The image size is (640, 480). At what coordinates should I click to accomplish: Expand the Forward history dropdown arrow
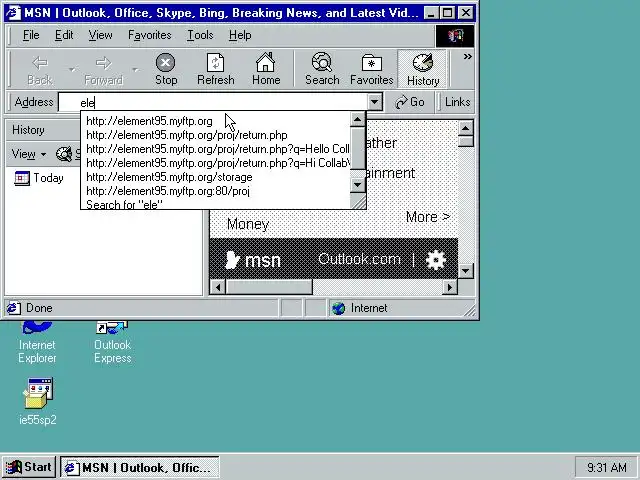coord(135,70)
